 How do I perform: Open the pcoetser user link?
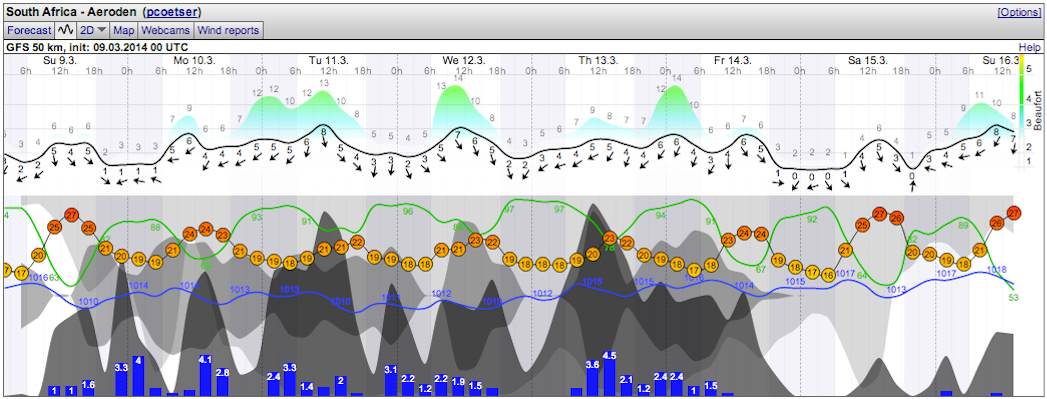click(x=171, y=12)
